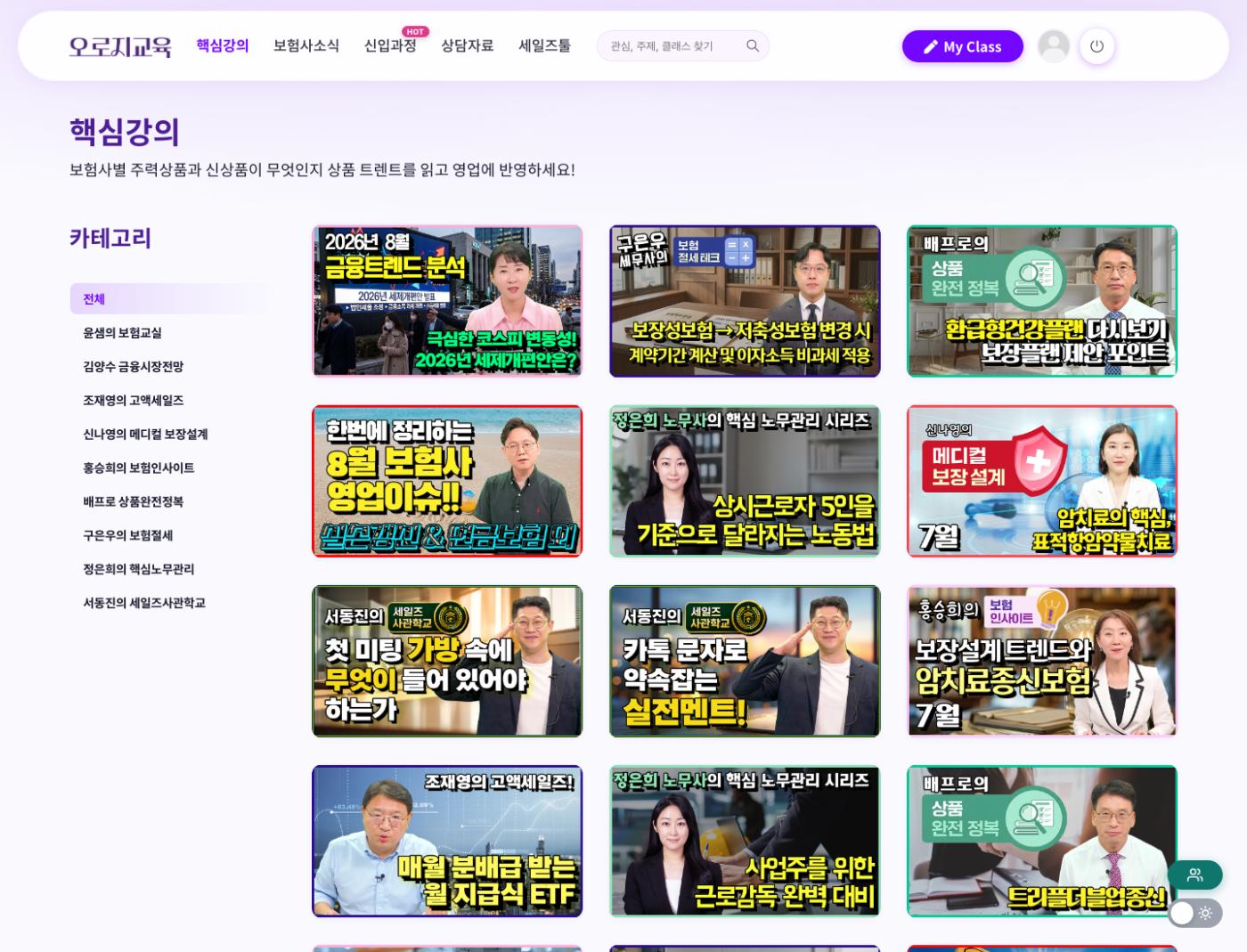Click the 오로지교육 logo
The image size is (1247, 952).
120,46
